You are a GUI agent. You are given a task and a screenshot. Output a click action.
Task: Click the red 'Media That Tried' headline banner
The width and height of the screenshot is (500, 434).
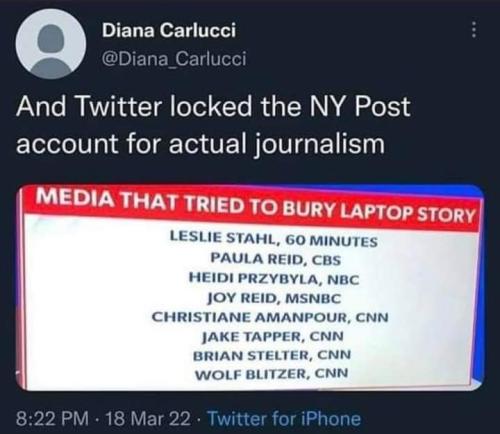255,207
